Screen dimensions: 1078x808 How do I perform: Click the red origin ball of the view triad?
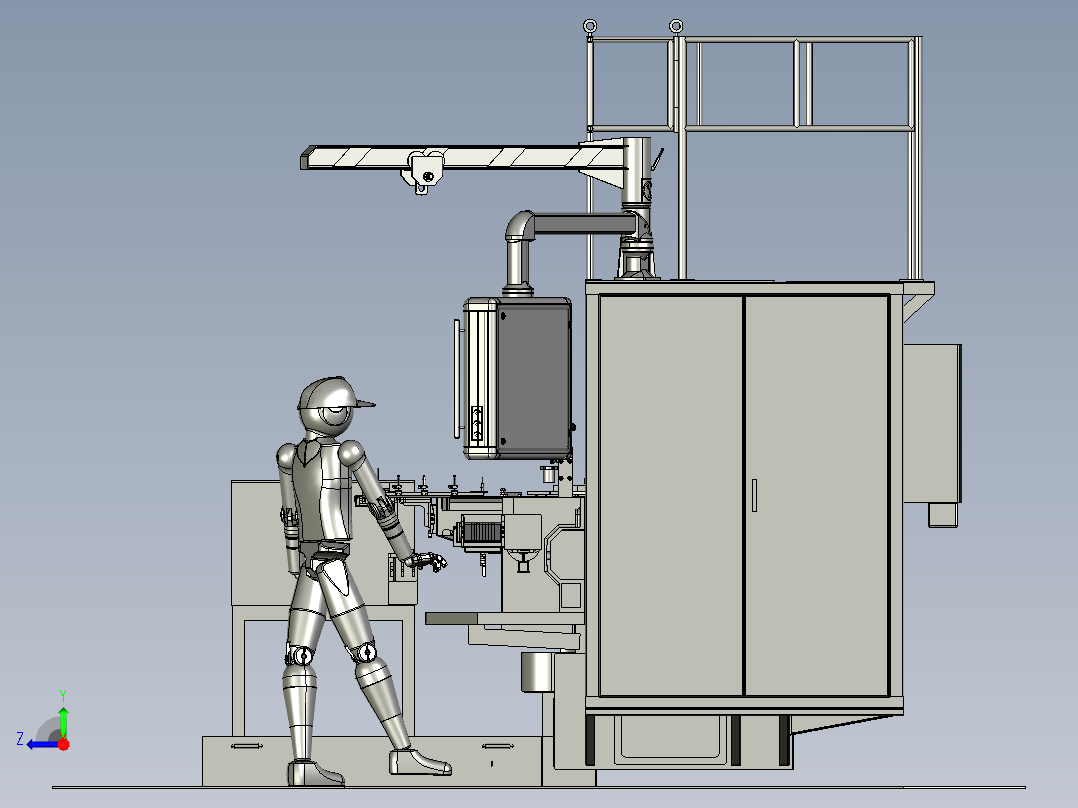click(64, 744)
